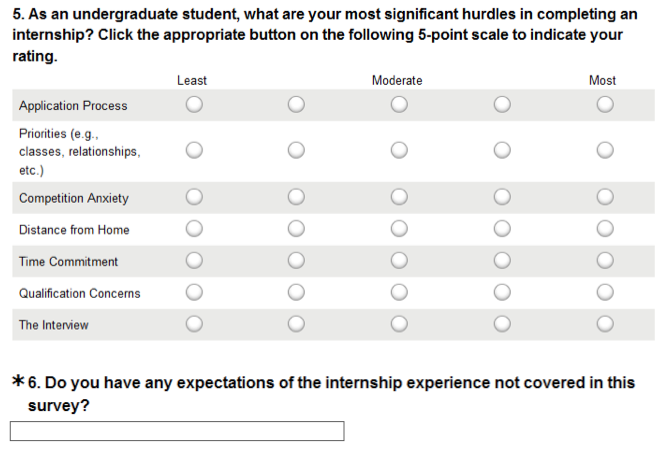
Task: Select Most for Application Process
Action: point(605,104)
